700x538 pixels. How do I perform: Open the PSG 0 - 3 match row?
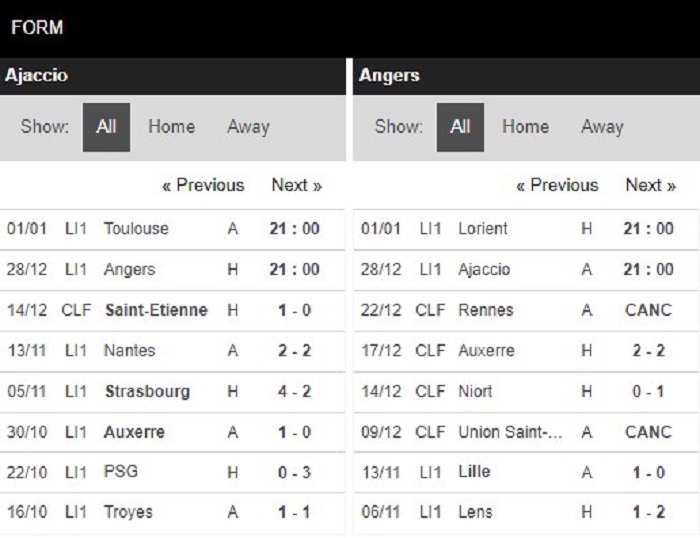[x=172, y=472]
